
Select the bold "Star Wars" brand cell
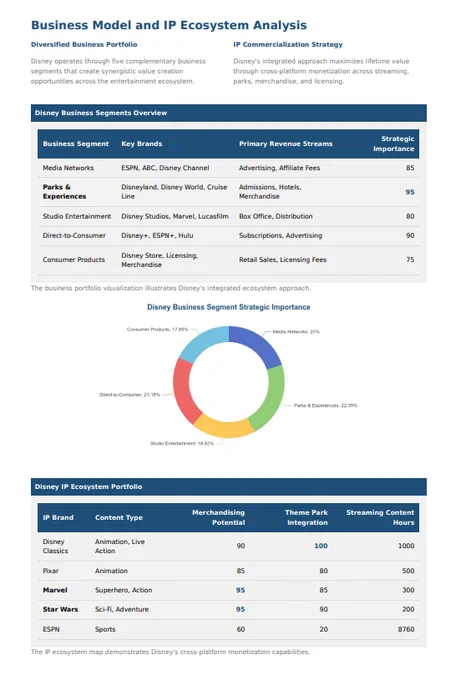click(x=60, y=609)
